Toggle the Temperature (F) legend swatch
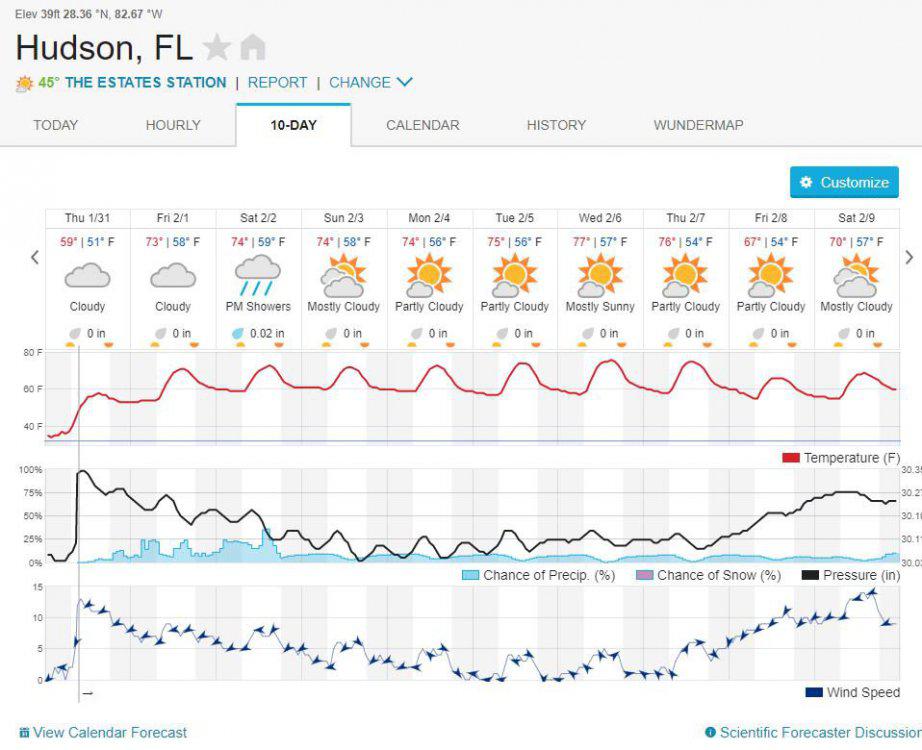Viewport: 922px width, 750px height. tap(791, 458)
